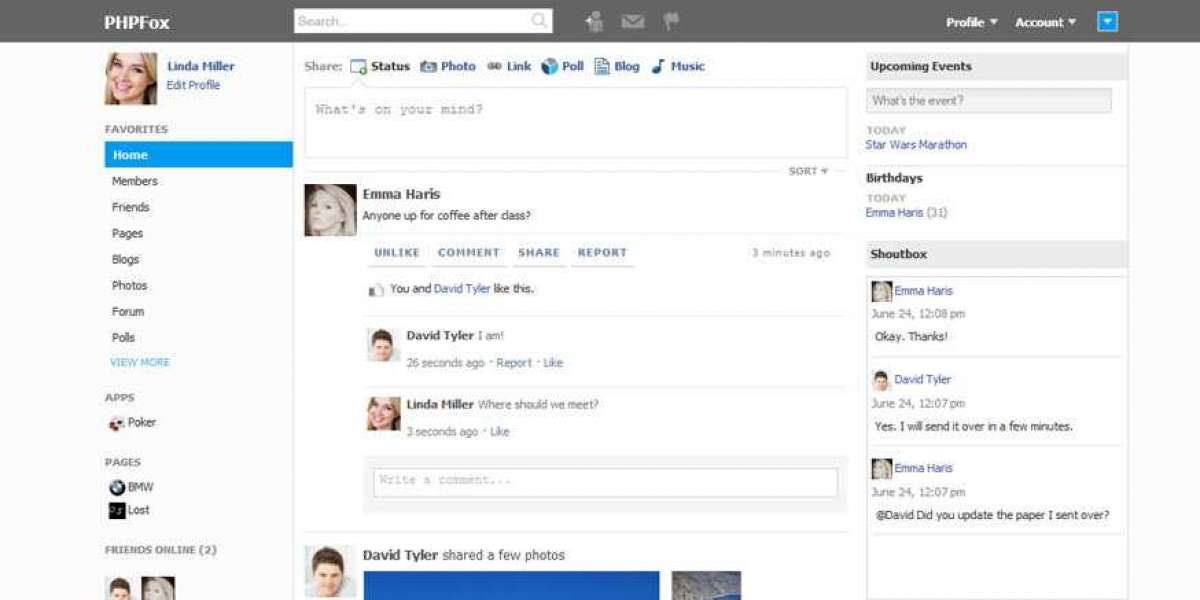The height and width of the screenshot is (600, 1200).
Task: Open the notifications flag icon
Action: pyautogui.click(x=671, y=20)
